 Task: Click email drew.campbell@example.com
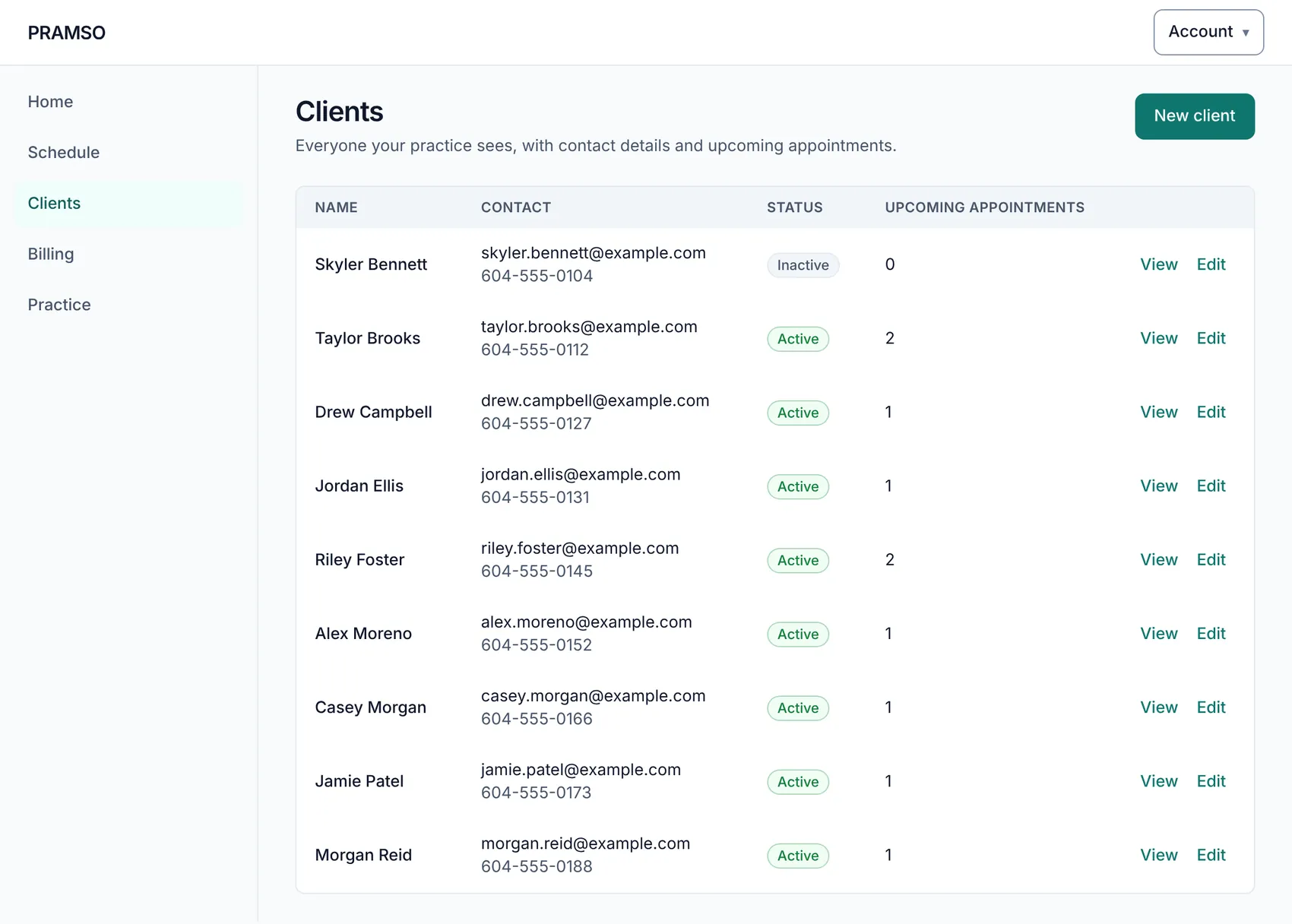coord(595,400)
